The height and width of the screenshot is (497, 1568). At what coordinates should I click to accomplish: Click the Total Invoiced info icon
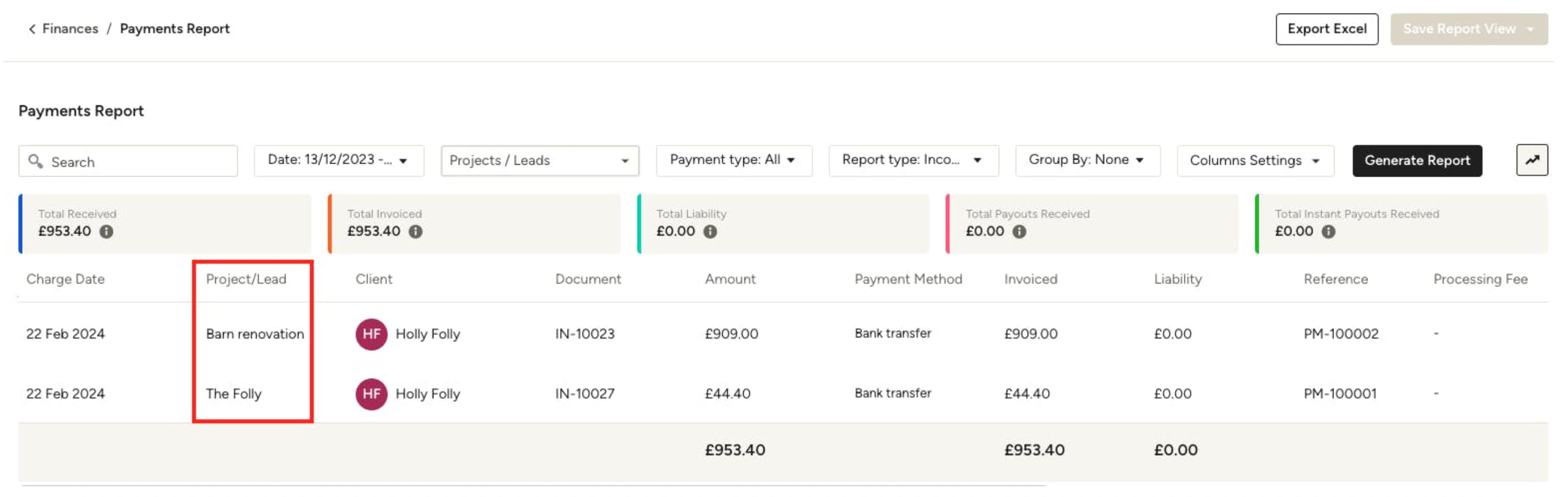pyautogui.click(x=416, y=232)
